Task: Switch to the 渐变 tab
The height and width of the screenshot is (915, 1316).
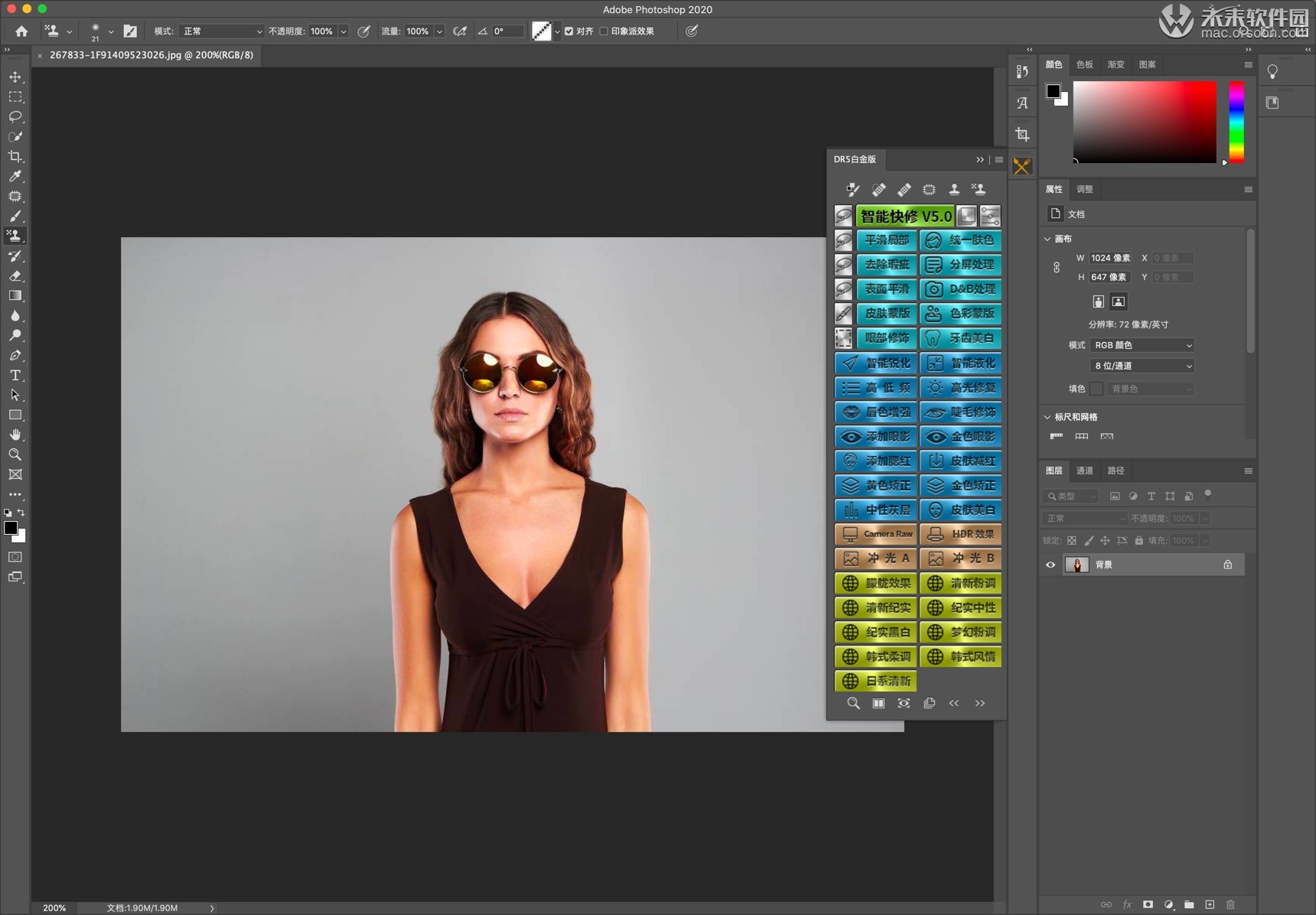Action: point(1116,64)
